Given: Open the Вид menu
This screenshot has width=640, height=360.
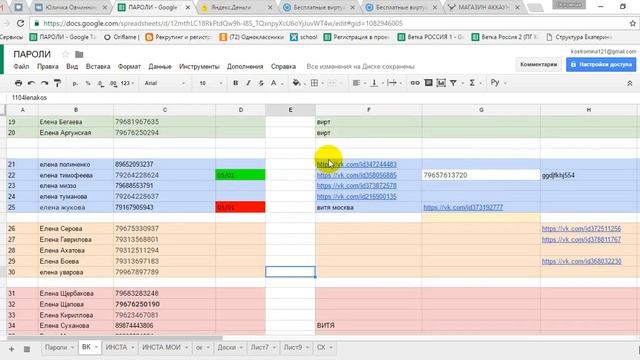Looking at the screenshot, I should [x=72, y=67].
